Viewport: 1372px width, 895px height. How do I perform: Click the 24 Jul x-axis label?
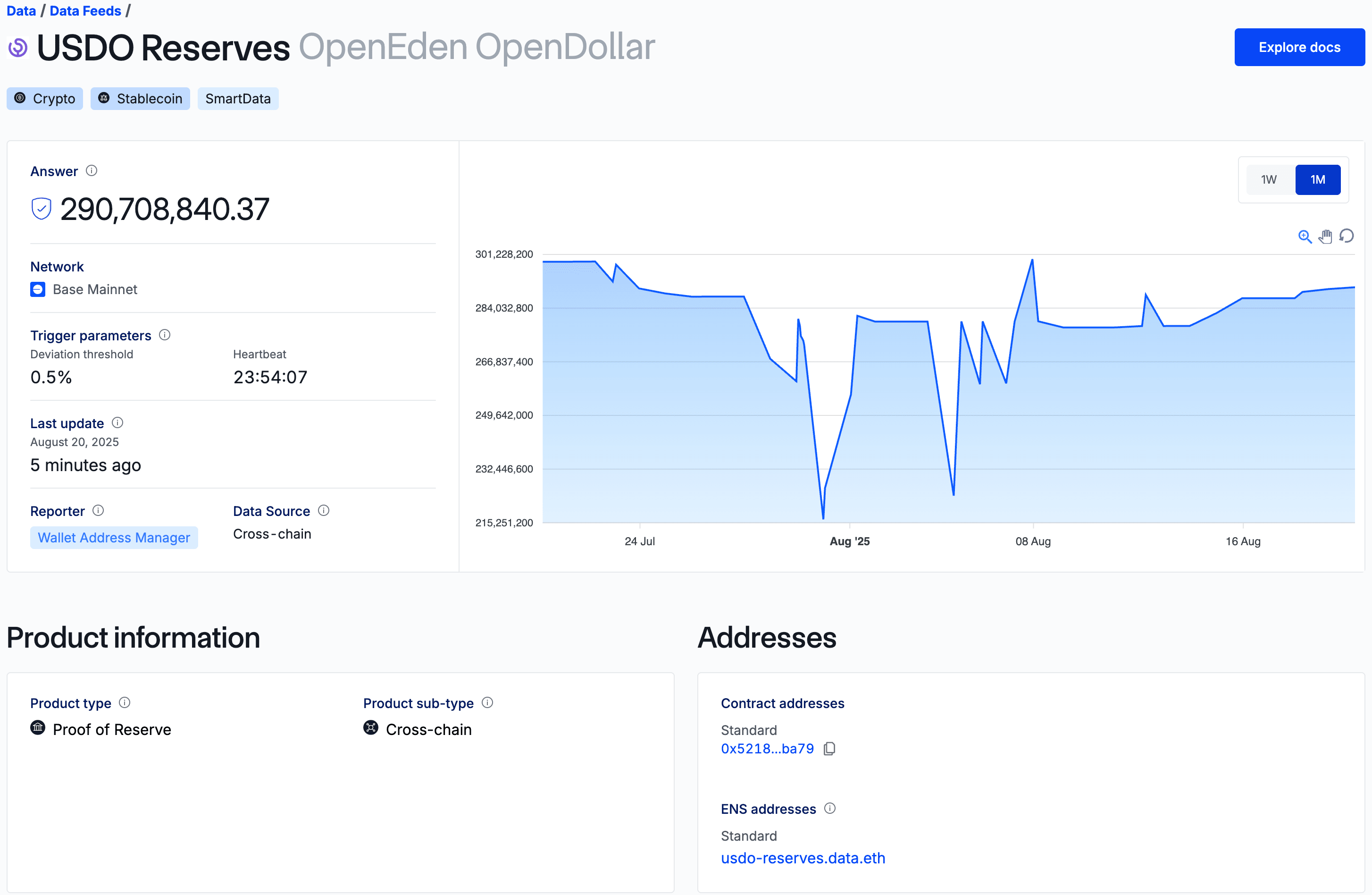point(640,541)
